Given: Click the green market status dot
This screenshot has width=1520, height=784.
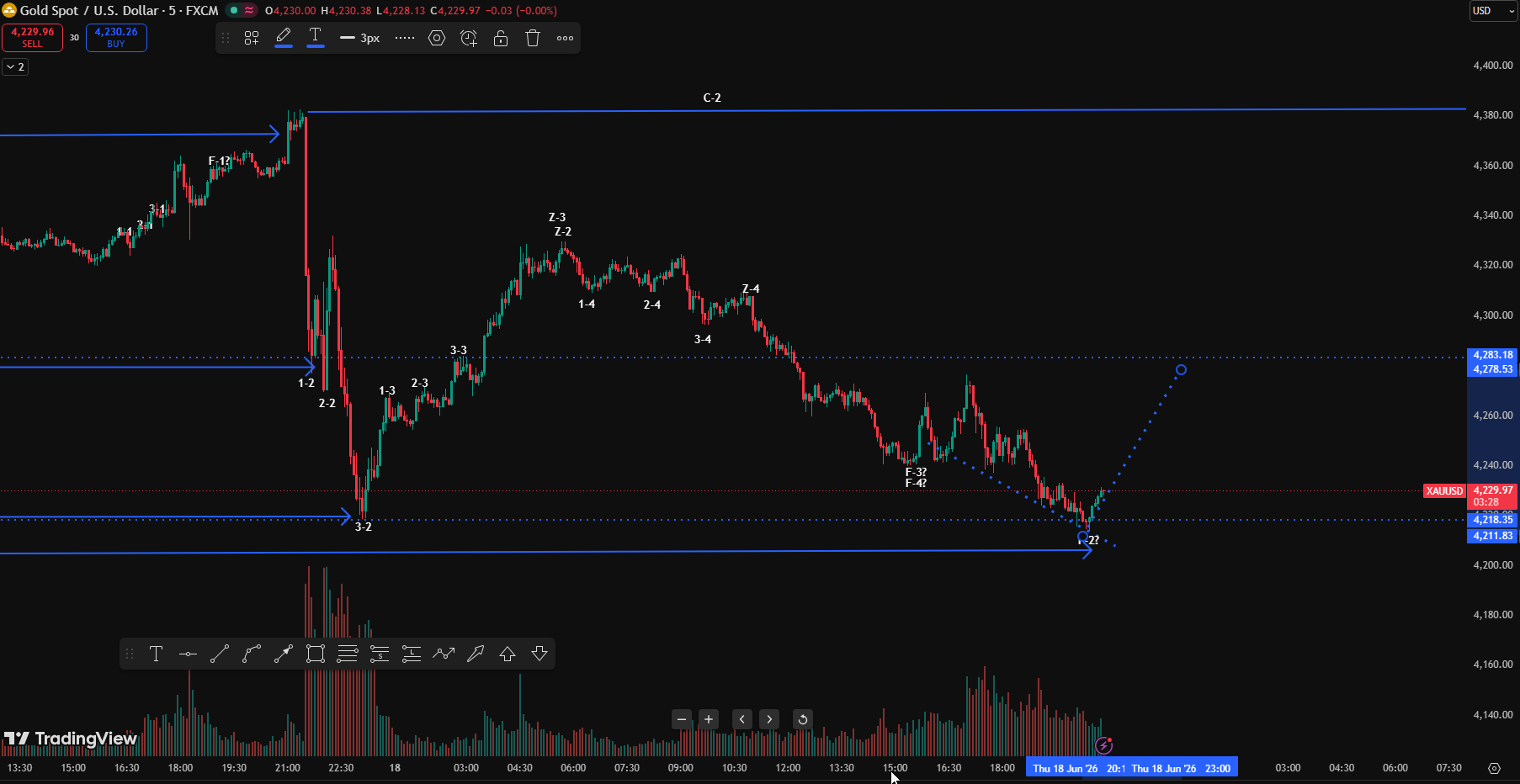Looking at the screenshot, I should point(234,11).
